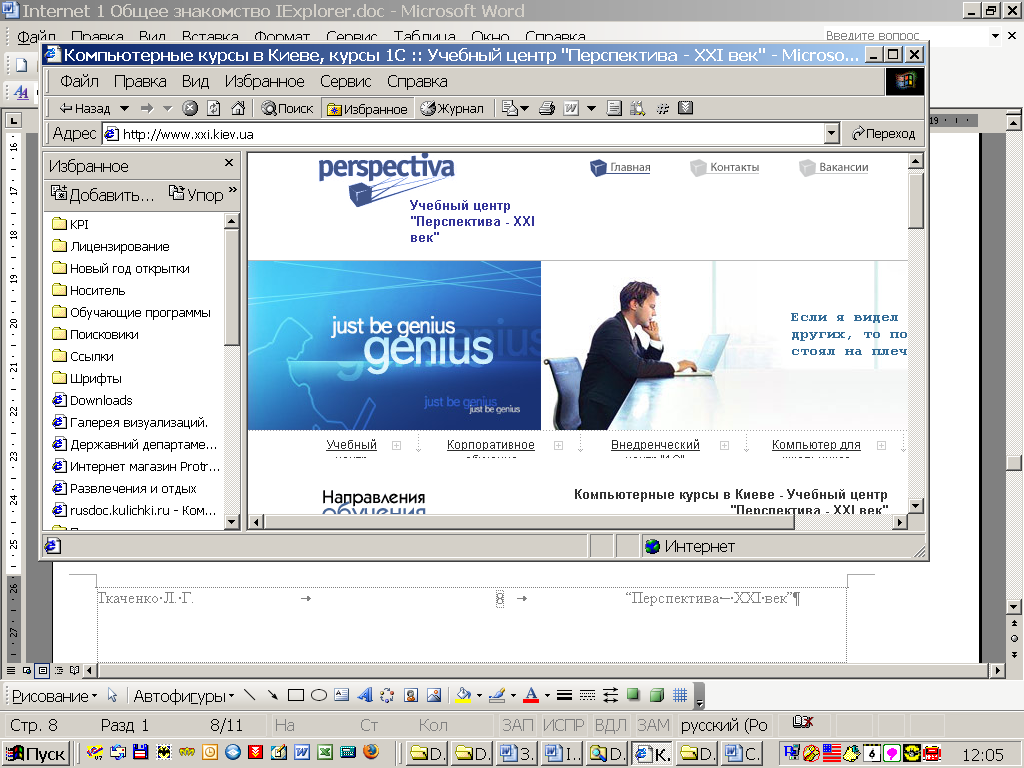This screenshot has width=1024, height=768.
Task: Toggle ИСПР track changes indicator
Action: [x=564, y=725]
